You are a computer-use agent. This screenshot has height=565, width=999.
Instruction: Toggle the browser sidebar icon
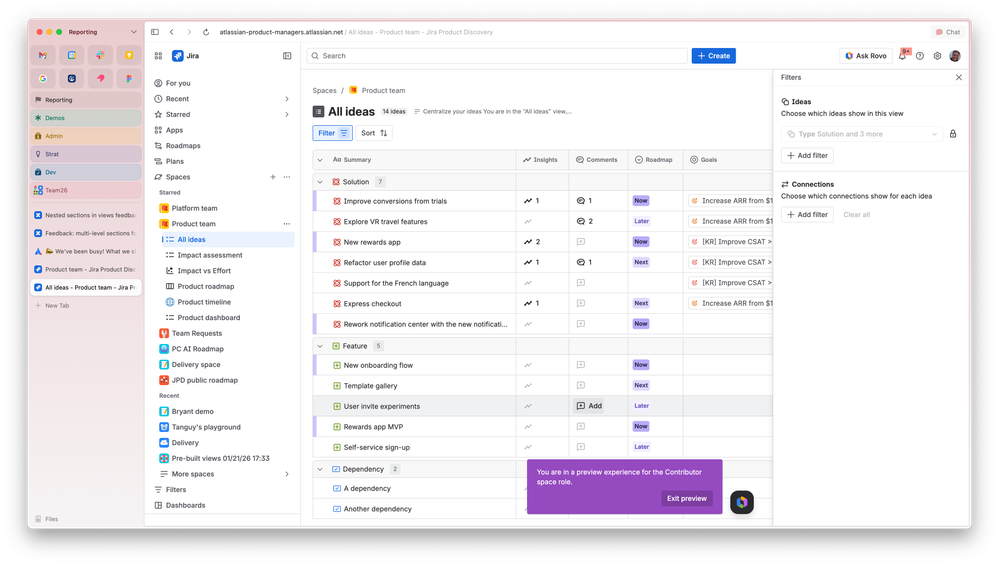click(x=155, y=32)
